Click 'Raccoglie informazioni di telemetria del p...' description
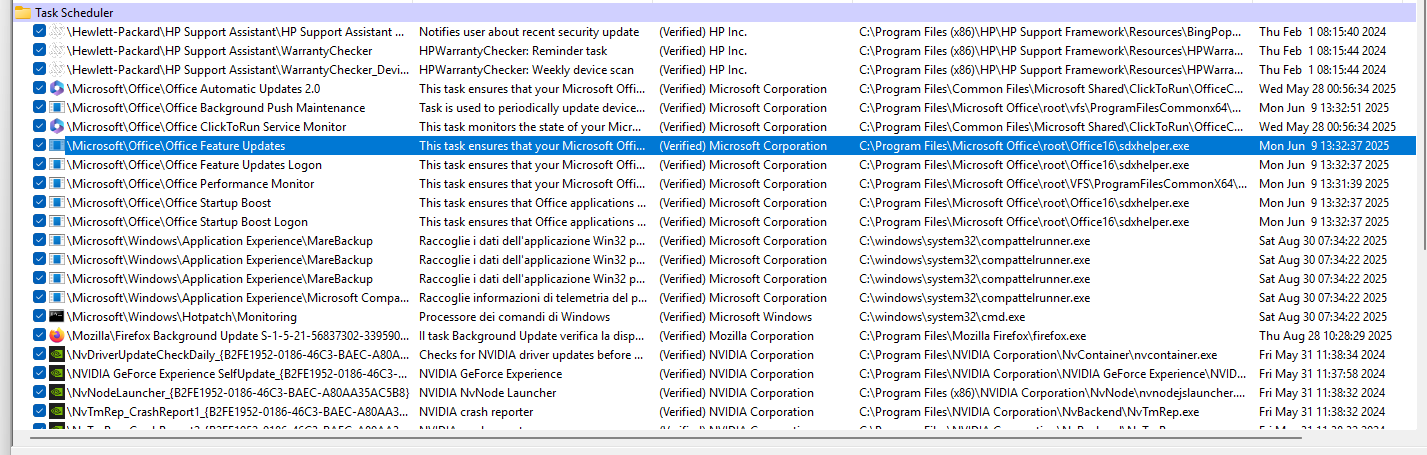The height and width of the screenshot is (455, 1427). pyautogui.click(x=532, y=298)
